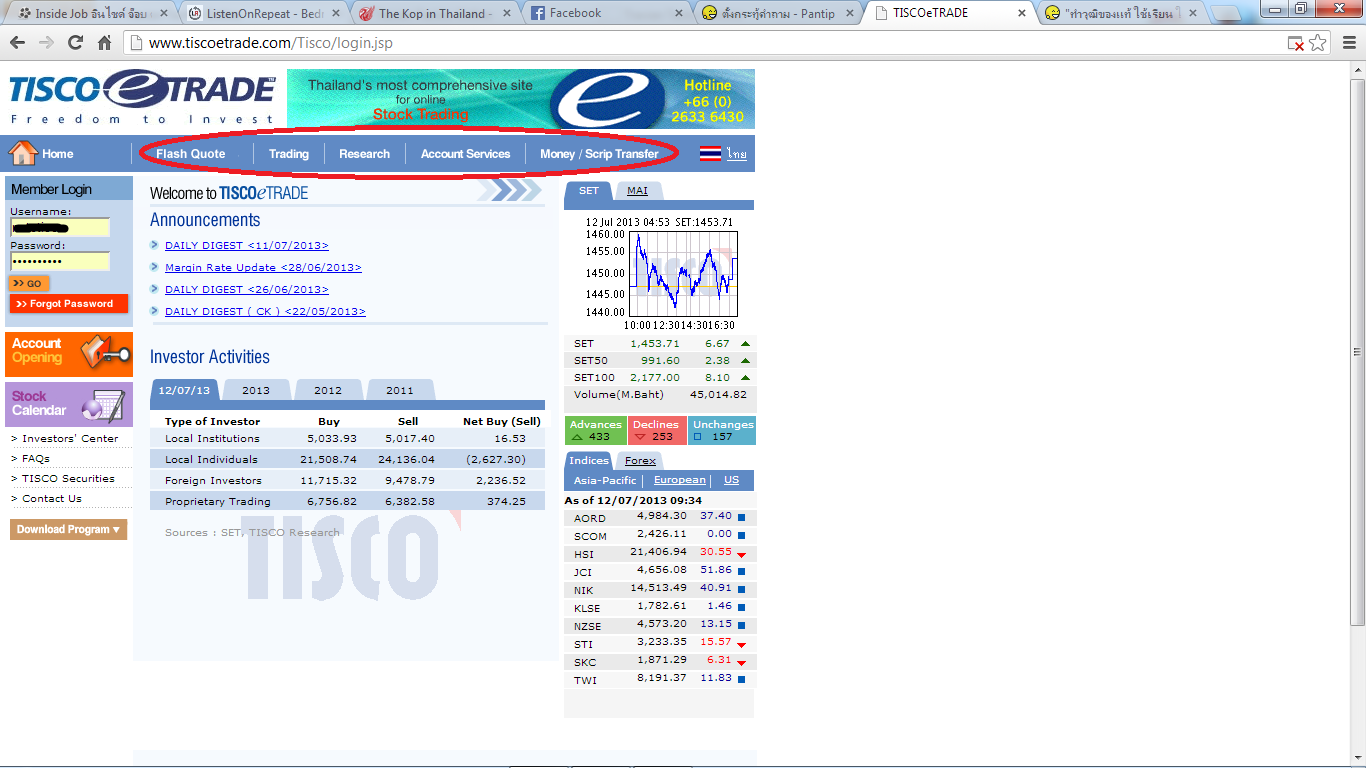
Task: Open the Account Services menu
Action: coord(465,154)
